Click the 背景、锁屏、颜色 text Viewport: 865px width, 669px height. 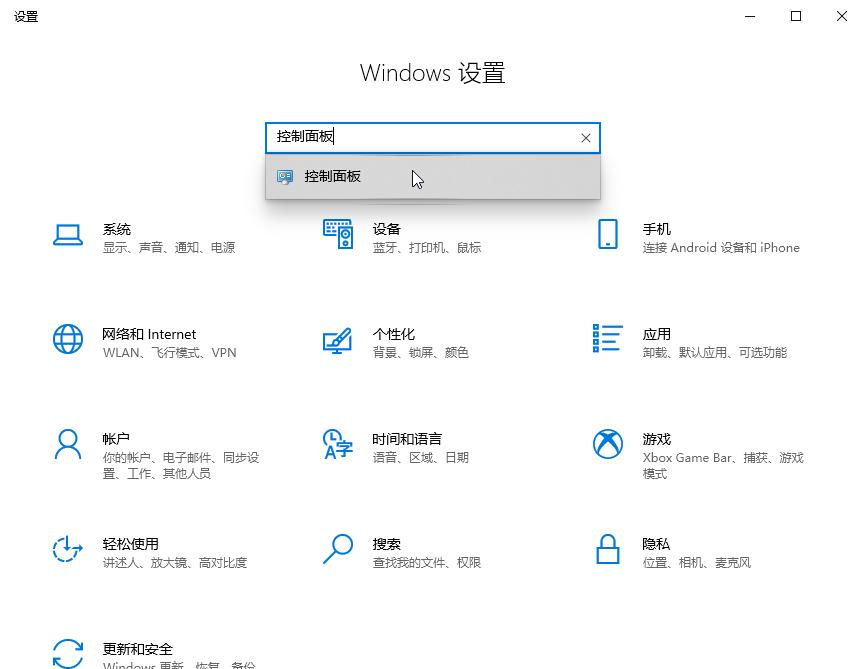(420, 352)
